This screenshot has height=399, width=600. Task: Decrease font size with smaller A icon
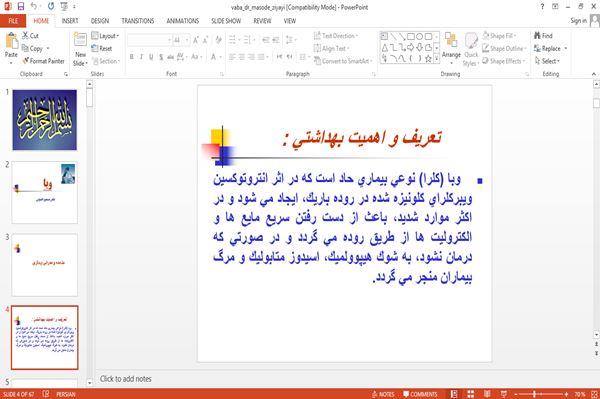pos(206,40)
